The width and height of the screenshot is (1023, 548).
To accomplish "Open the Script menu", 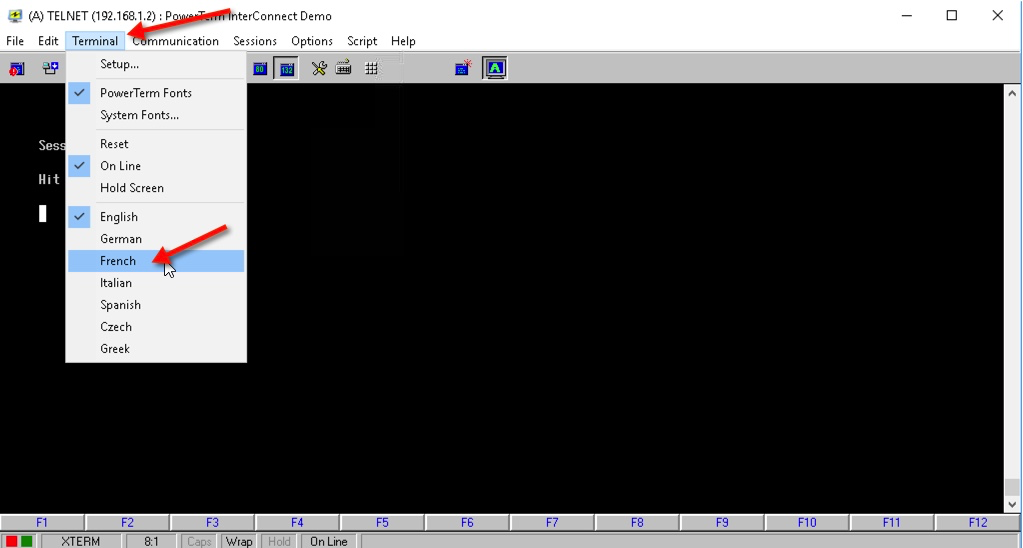I will click(362, 40).
